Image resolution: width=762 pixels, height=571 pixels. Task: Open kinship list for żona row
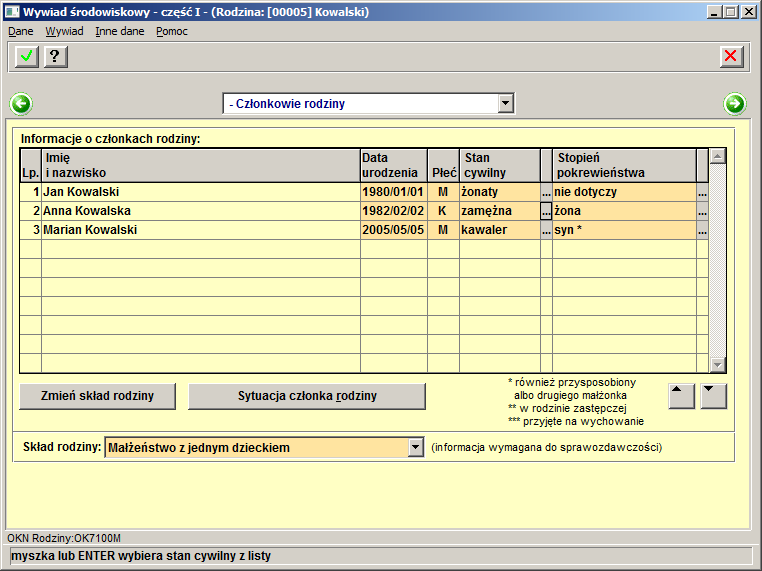pyautogui.click(x=702, y=211)
